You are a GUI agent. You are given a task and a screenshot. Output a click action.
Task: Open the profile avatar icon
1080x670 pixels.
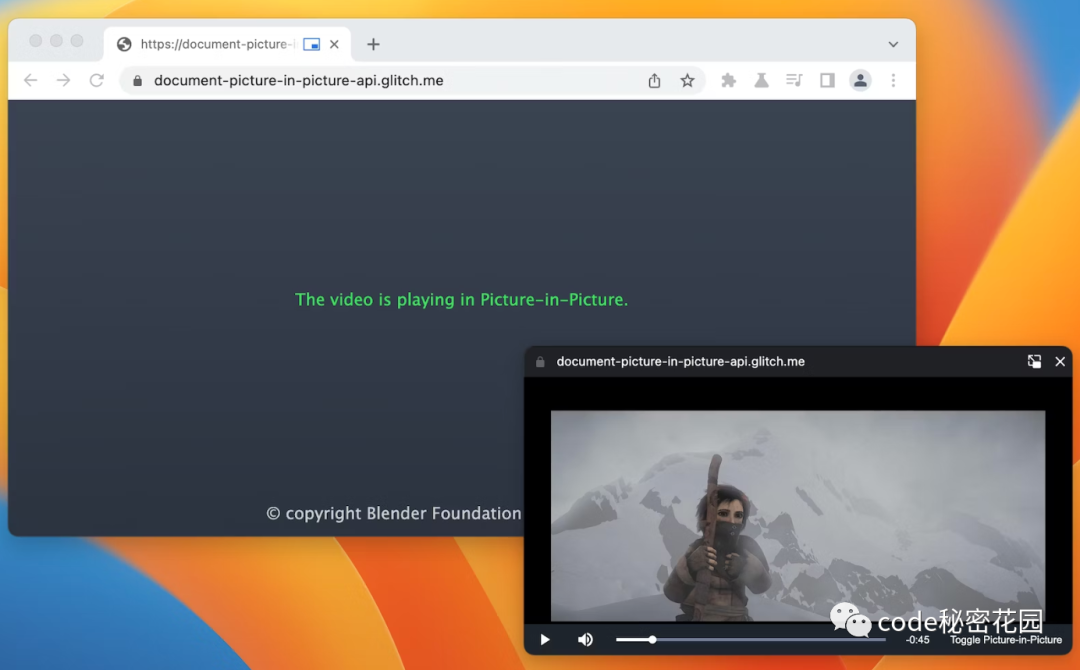pyautogui.click(x=860, y=81)
